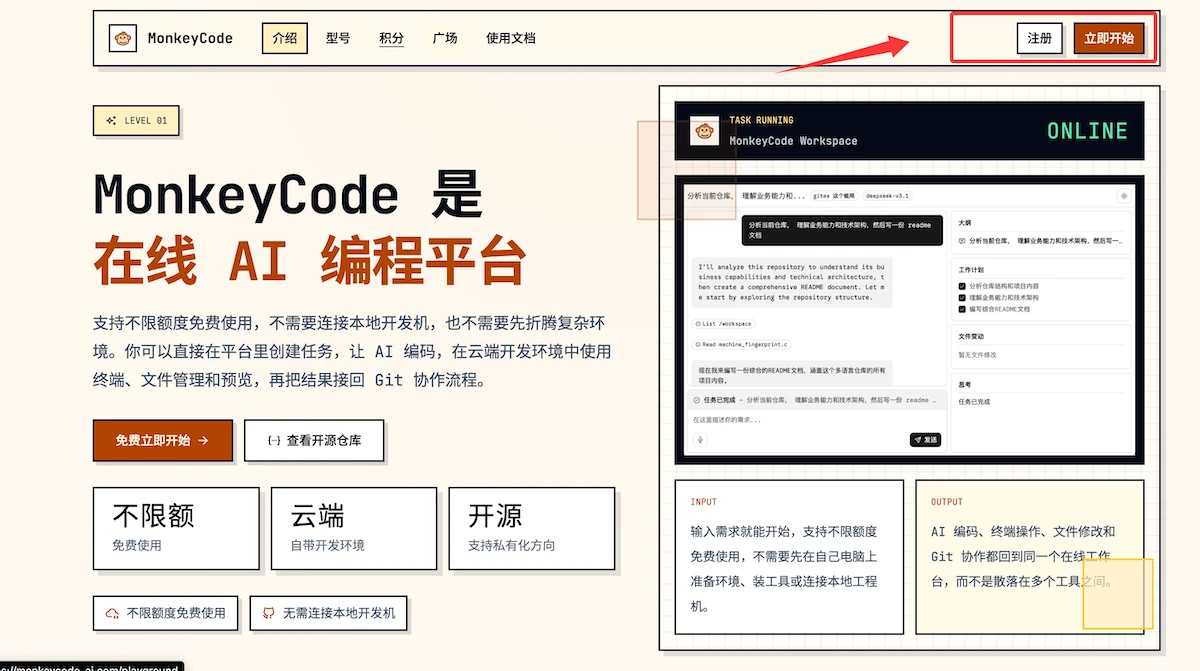This screenshot has width=1200, height=671.
Task: Click the 注册 button
Action: pos(1040,38)
